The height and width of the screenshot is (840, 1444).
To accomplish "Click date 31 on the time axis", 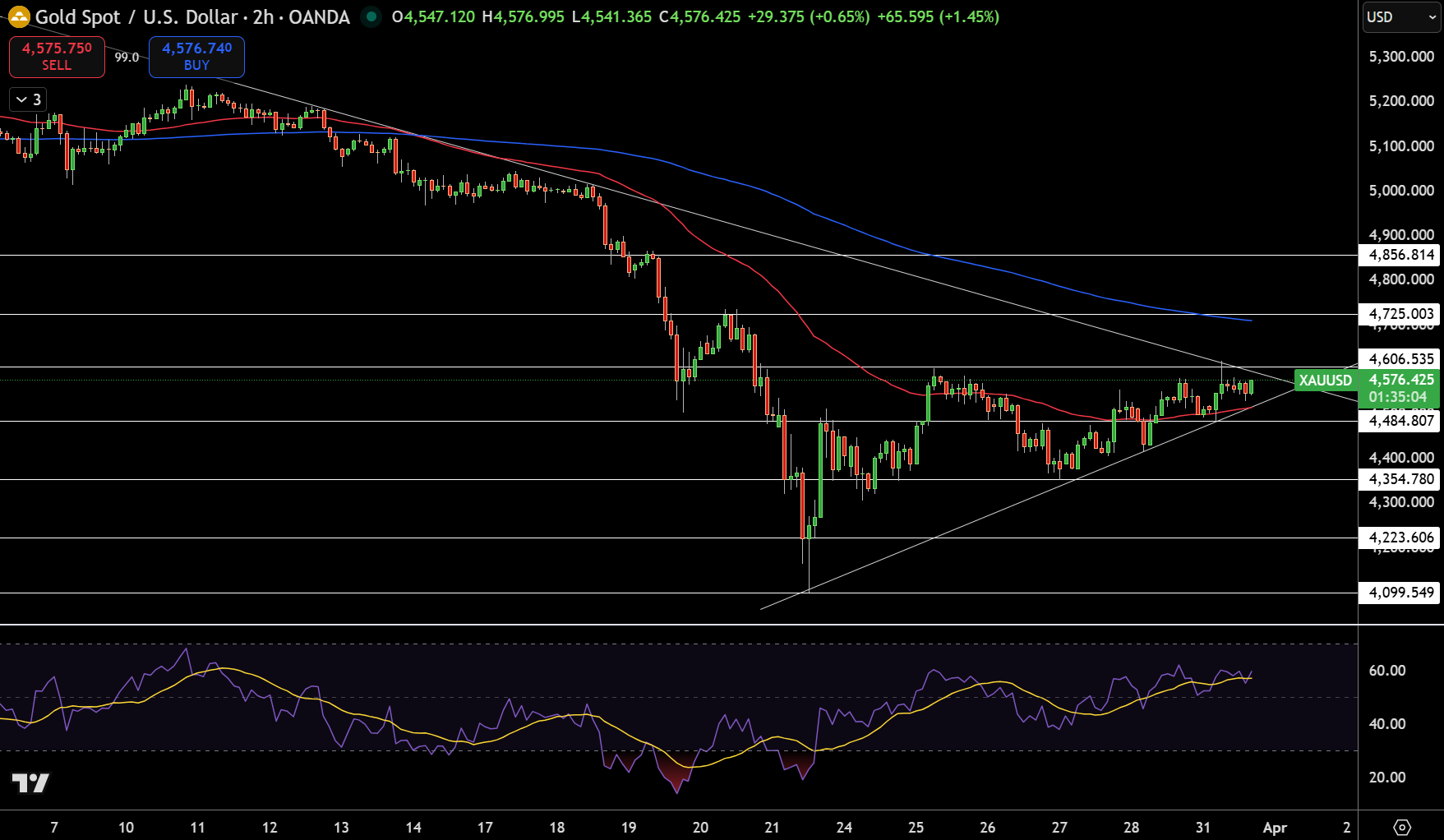I will pos(1202,828).
